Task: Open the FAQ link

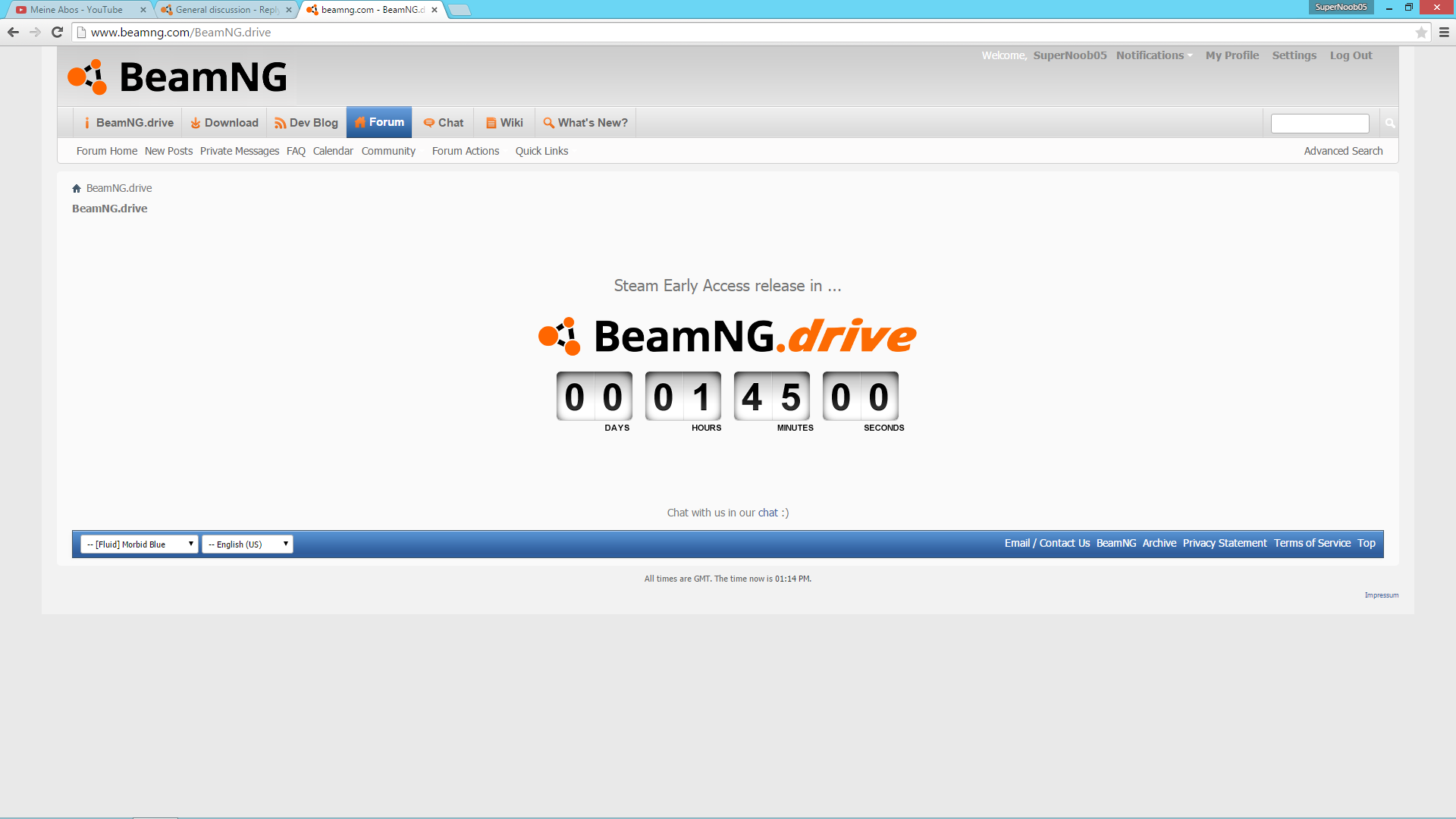Action: tap(296, 151)
